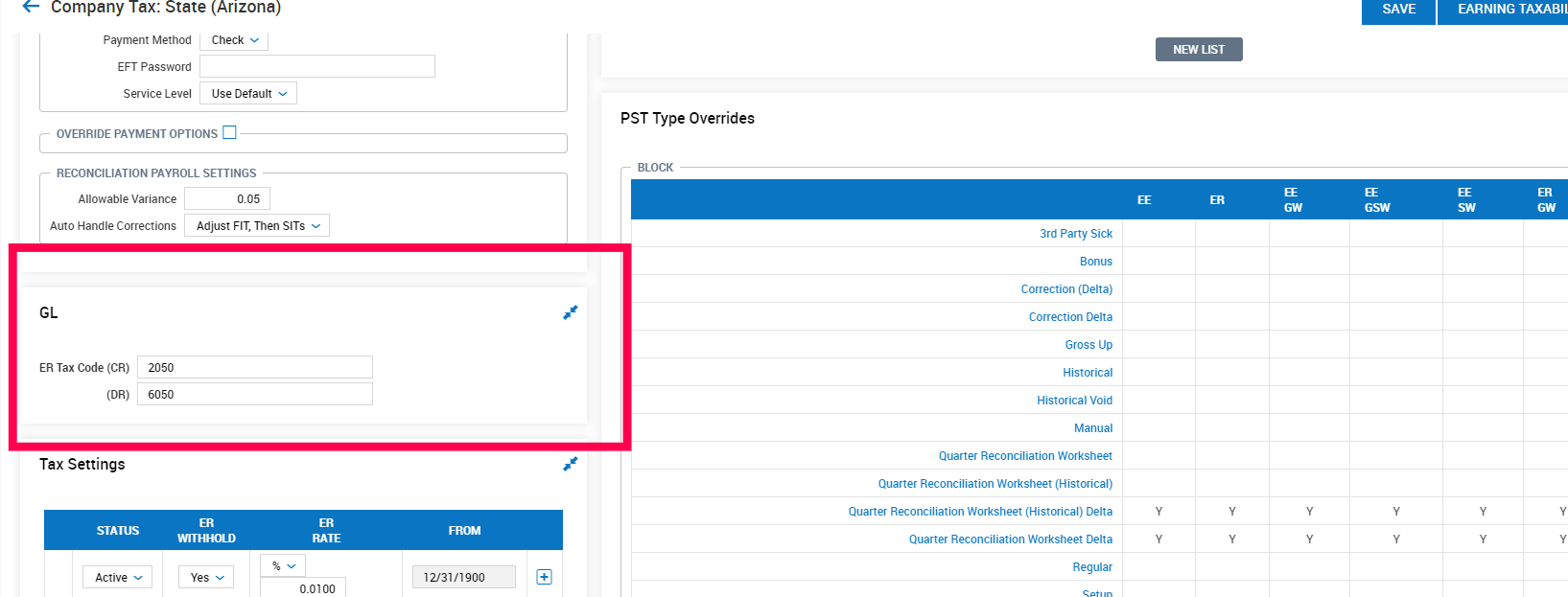Open Quarter Reconciliation Worksheet Delta link
Image resolution: width=1568 pixels, height=597 pixels.
coord(1011,539)
